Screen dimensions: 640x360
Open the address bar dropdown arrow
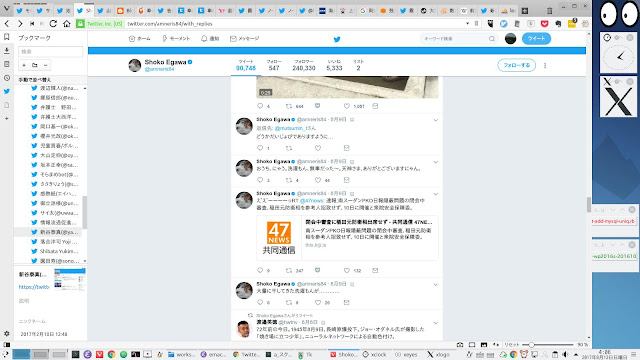pyautogui.click(x=467, y=24)
